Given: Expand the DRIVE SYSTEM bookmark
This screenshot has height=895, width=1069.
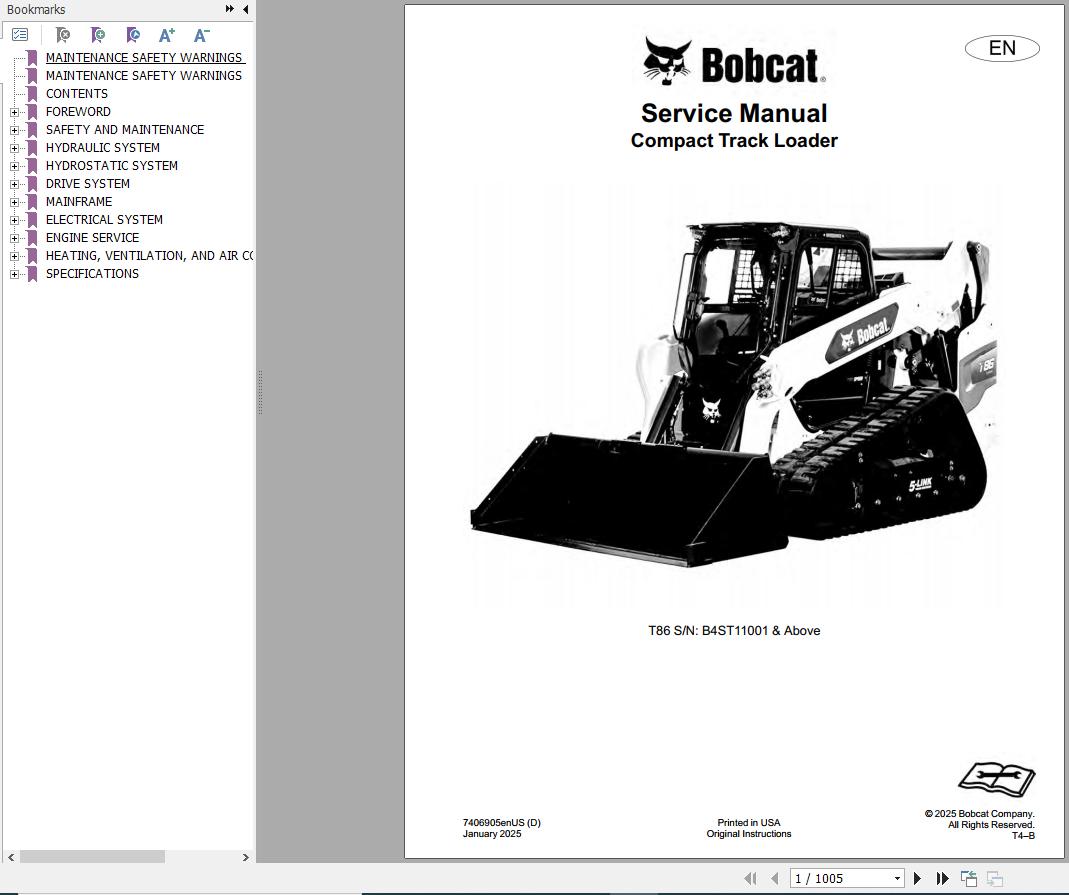Looking at the screenshot, I should coord(14,184).
